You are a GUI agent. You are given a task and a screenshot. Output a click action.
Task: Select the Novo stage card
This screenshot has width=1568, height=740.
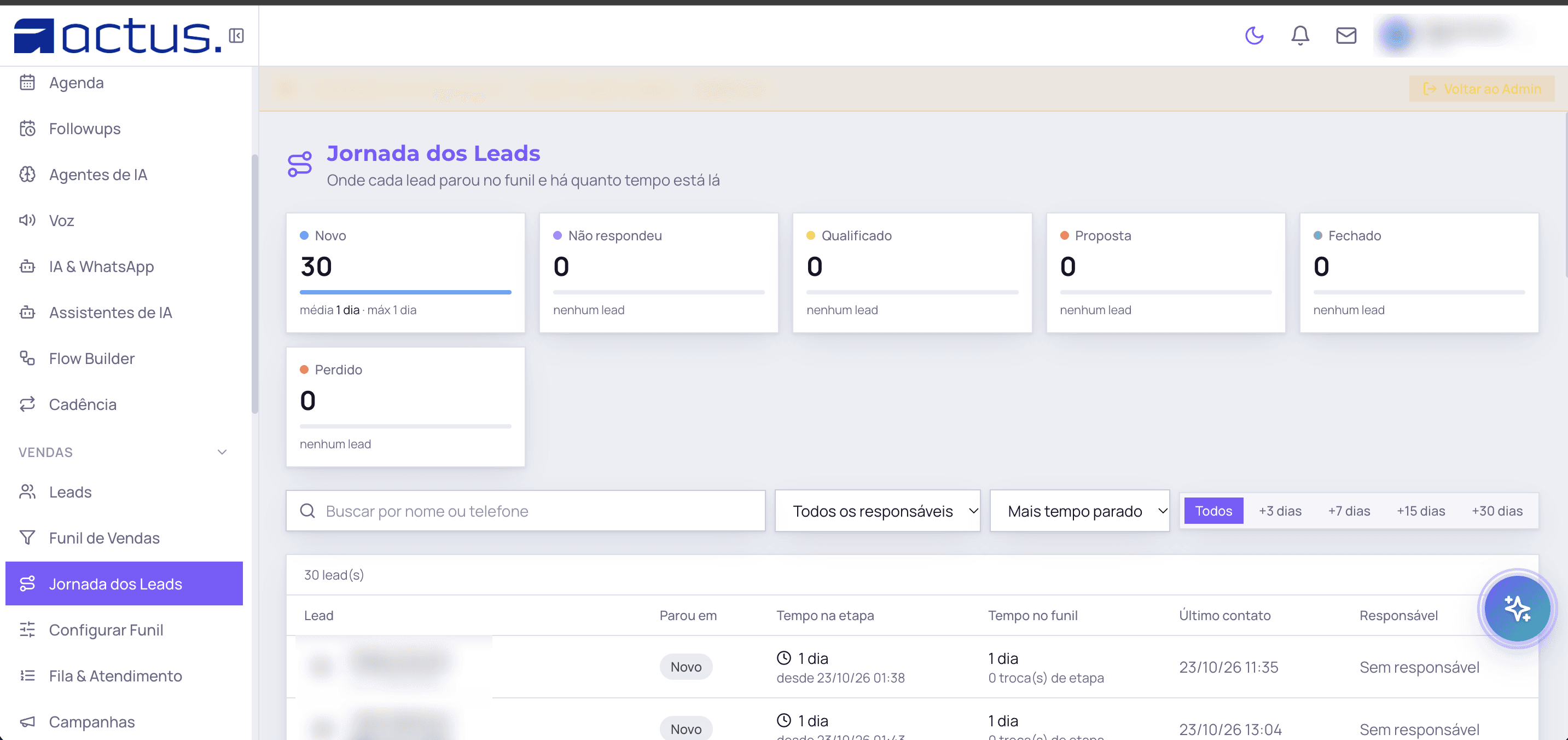coord(405,272)
